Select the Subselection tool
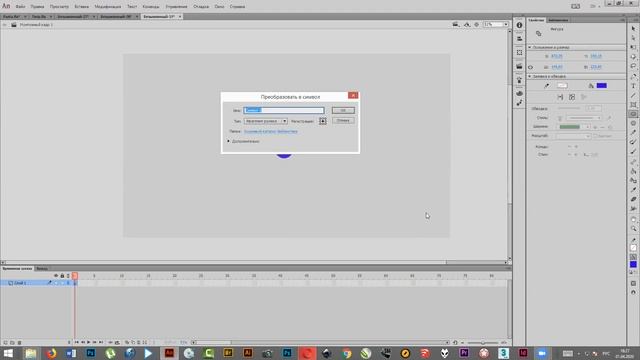 point(633,38)
